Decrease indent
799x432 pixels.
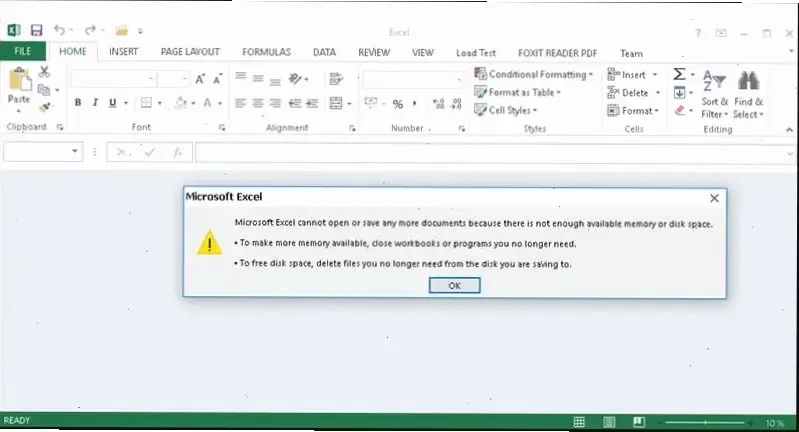pos(295,103)
